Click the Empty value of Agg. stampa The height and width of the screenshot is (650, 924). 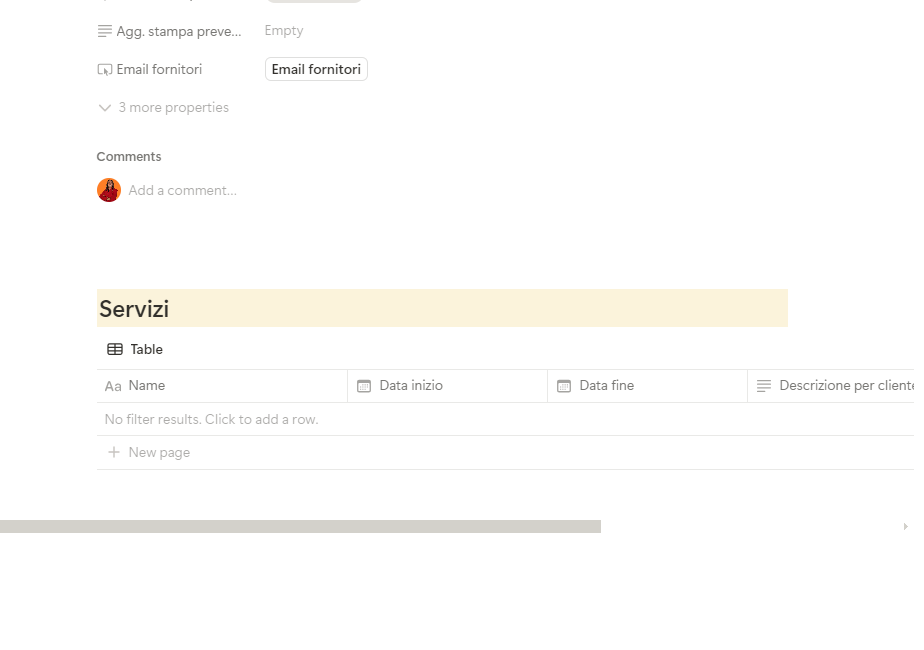tap(284, 31)
